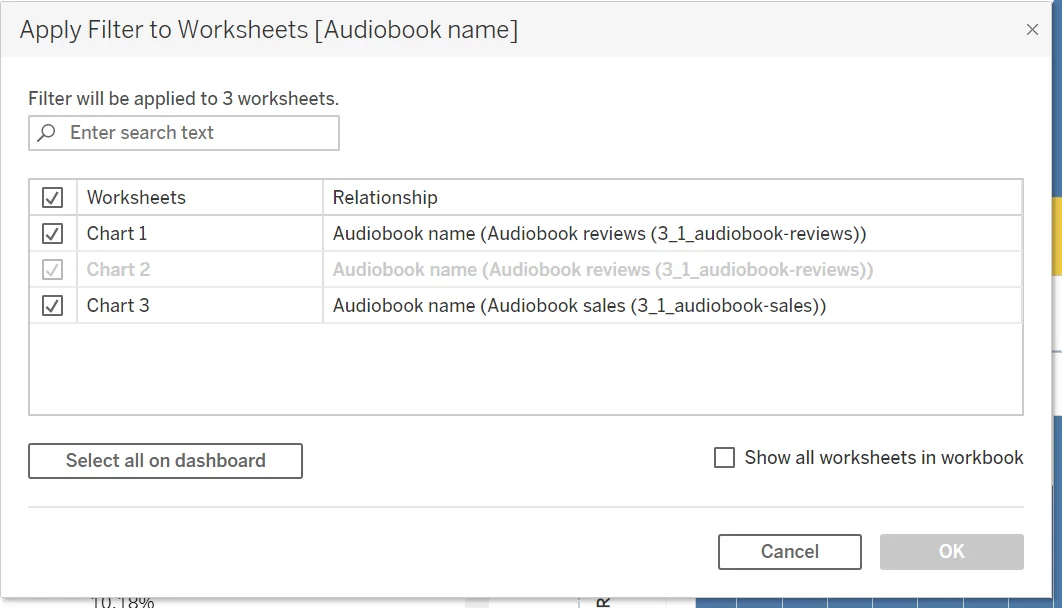The height and width of the screenshot is (608, 1062).
Task: Click the Apply Filter to Worksheets title
Action: click(268, 30)
